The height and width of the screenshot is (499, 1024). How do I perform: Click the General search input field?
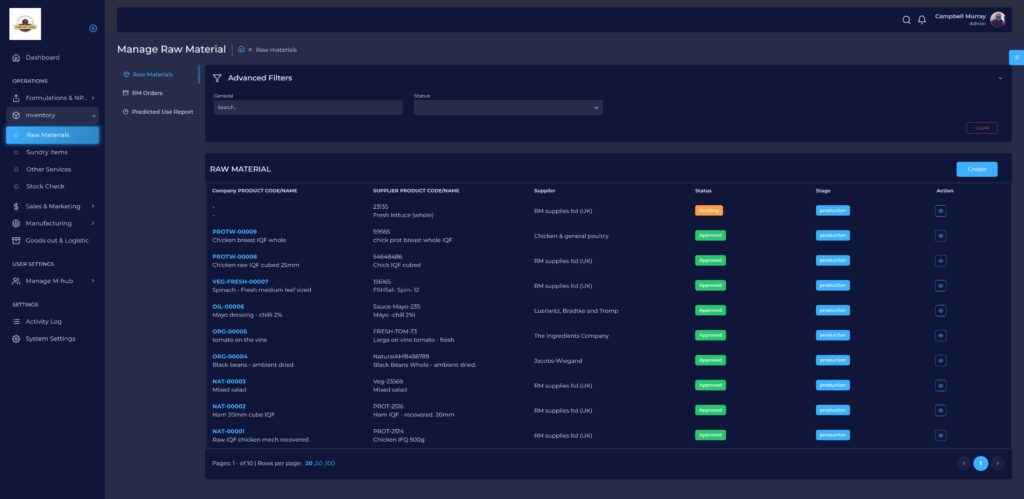click(307, 107)
